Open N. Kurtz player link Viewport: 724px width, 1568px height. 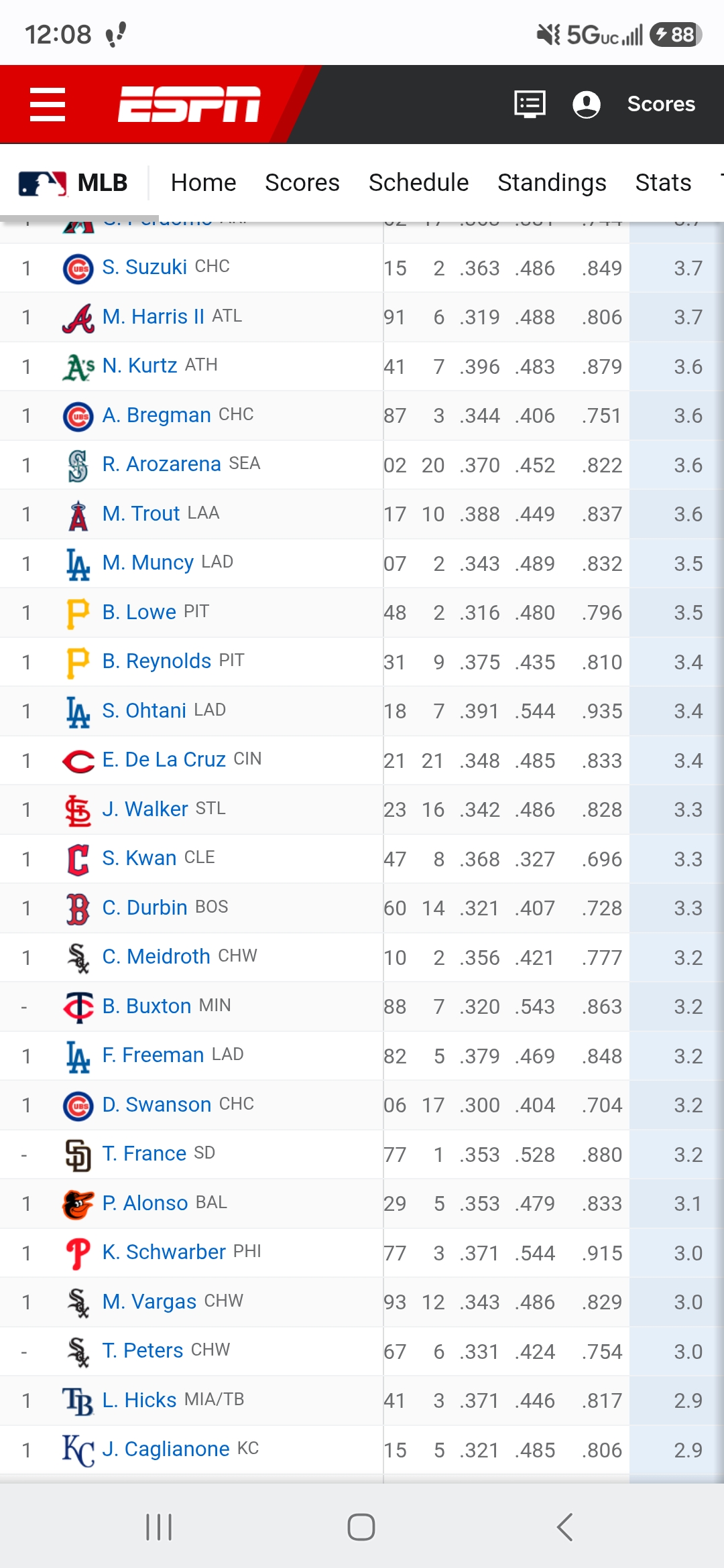139,366
